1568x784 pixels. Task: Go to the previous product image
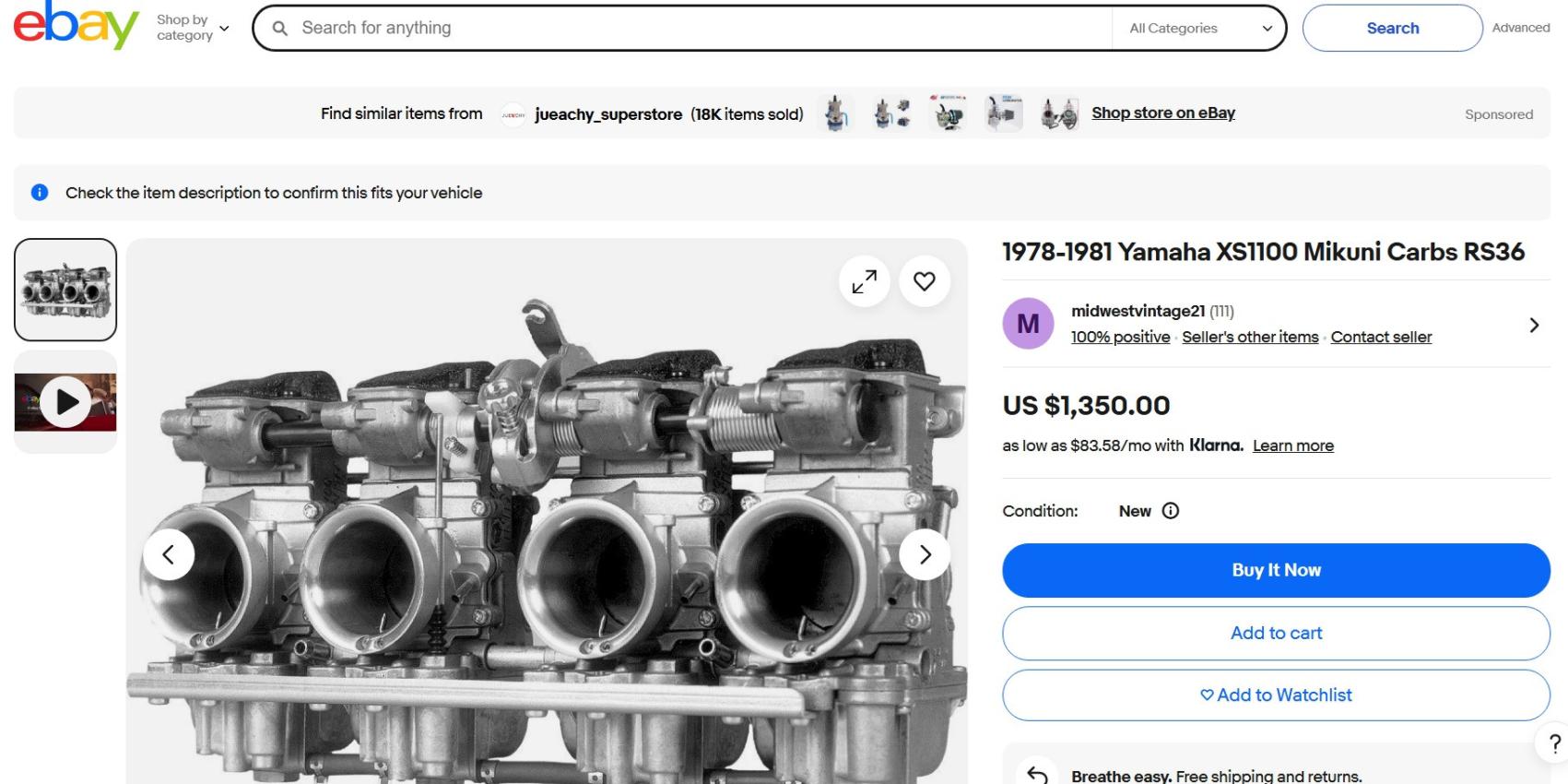(x=169, y=554)
